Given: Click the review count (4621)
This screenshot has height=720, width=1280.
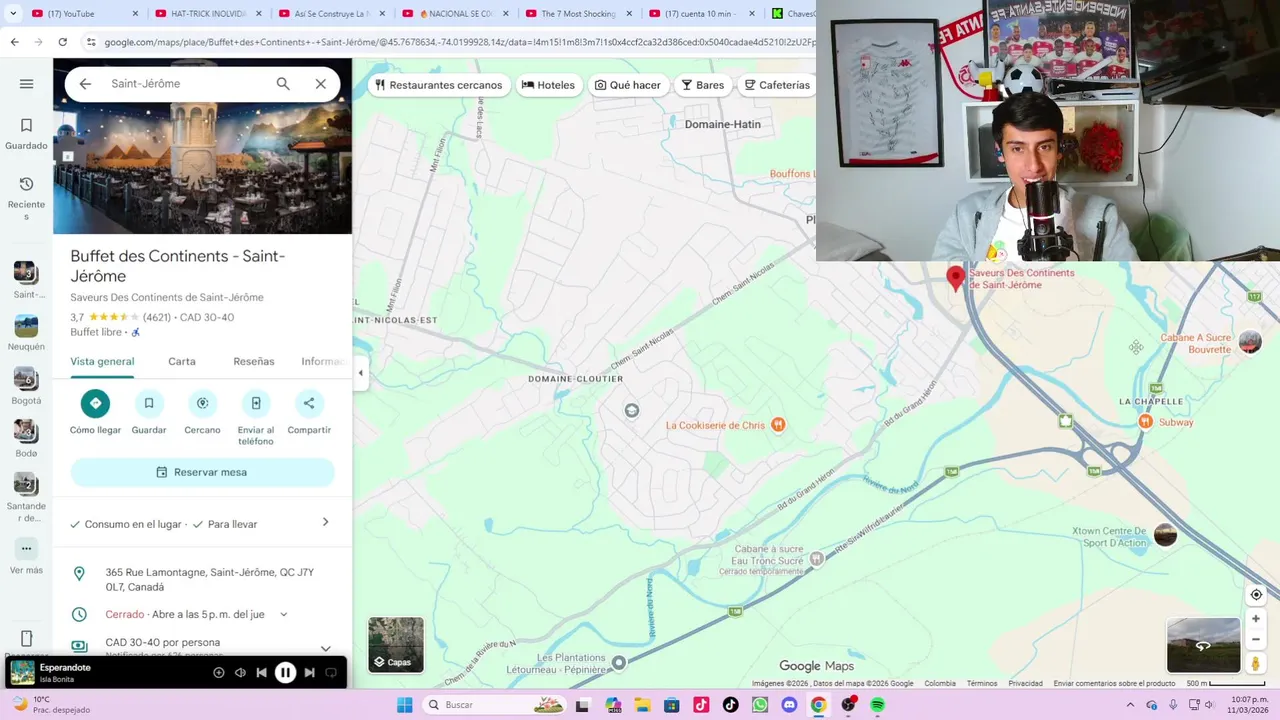Looking at the screenshot, I should click(x=157, y=318).
